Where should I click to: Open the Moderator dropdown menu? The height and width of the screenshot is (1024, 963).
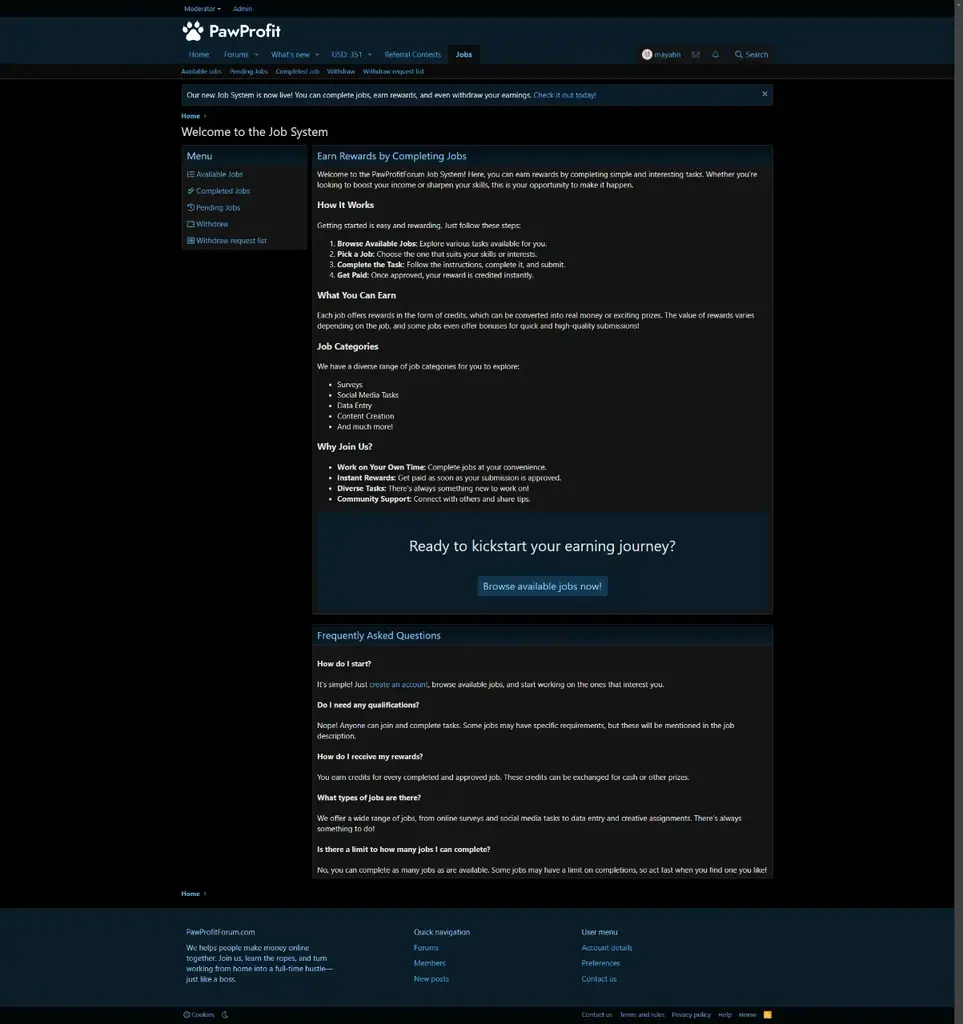tap(202, 9)
